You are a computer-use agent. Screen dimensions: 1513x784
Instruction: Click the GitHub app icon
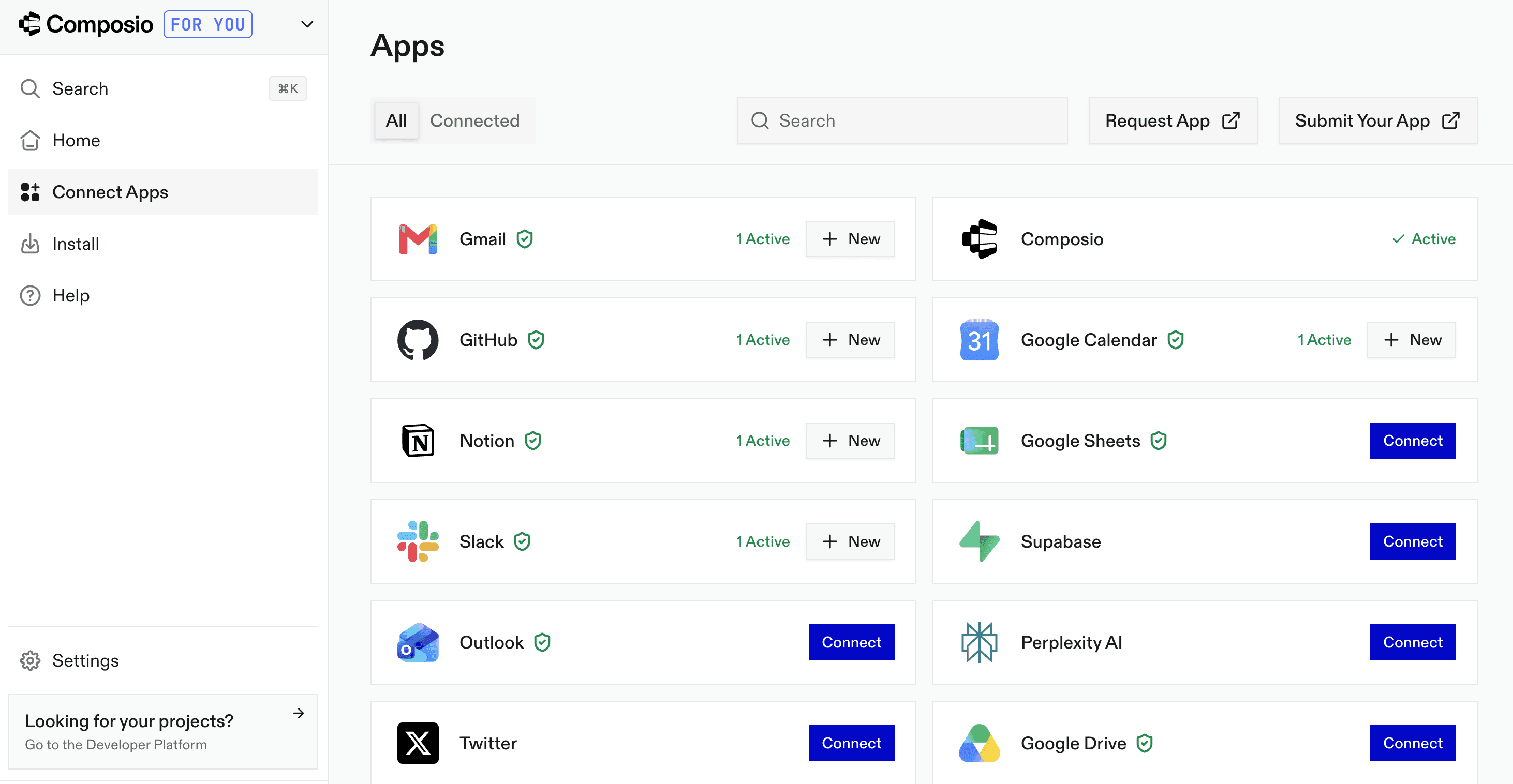418,340
